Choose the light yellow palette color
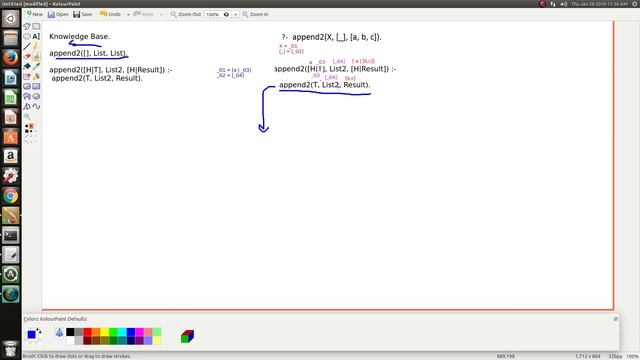 tap(157, 340)
